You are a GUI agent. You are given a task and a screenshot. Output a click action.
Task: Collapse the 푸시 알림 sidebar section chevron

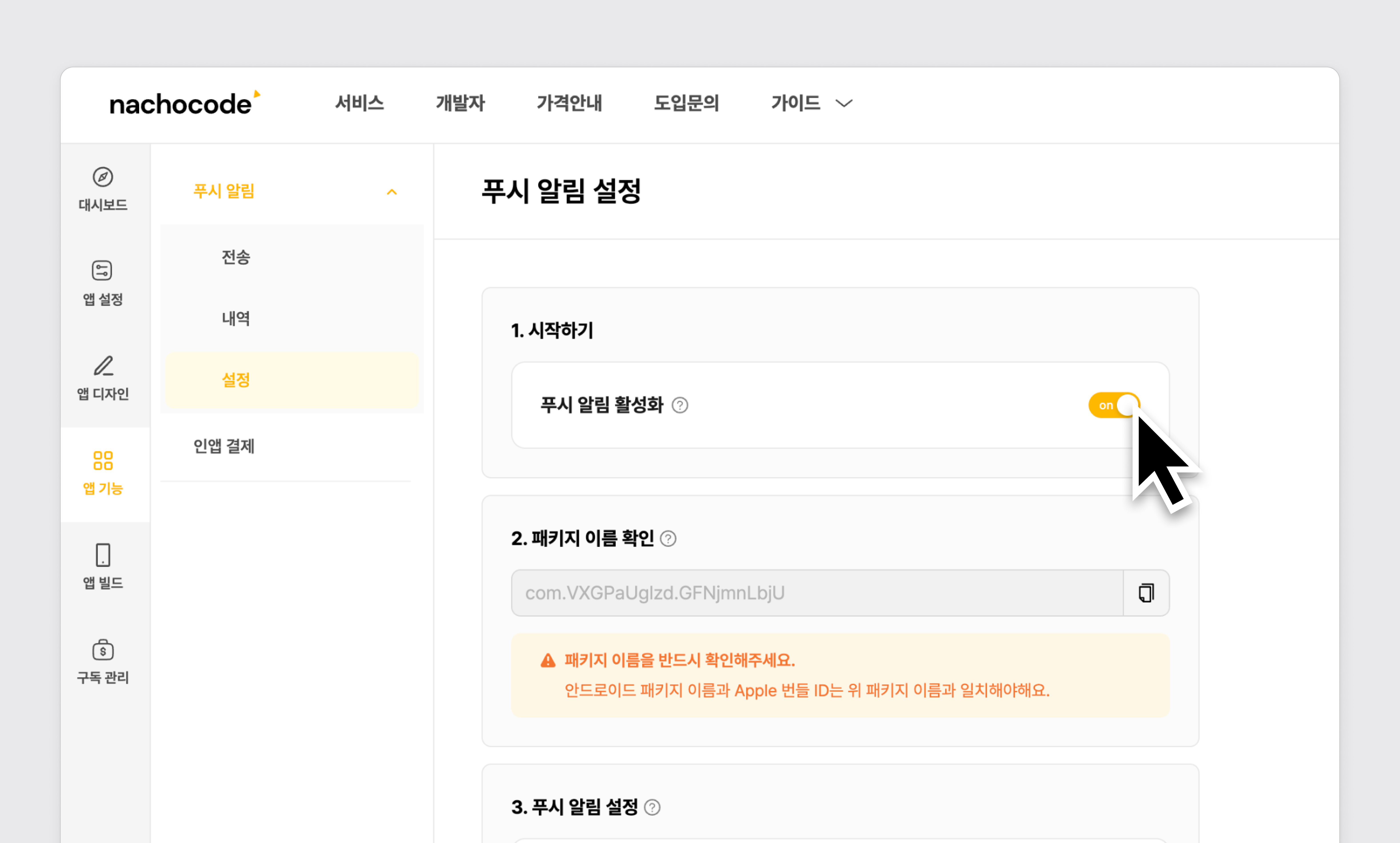pos(392,192)
